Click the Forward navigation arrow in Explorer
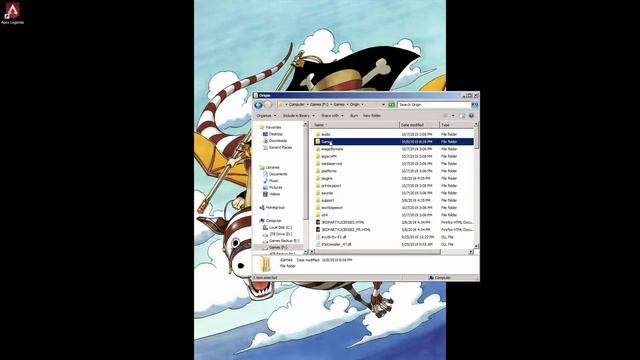 (268, 105)
